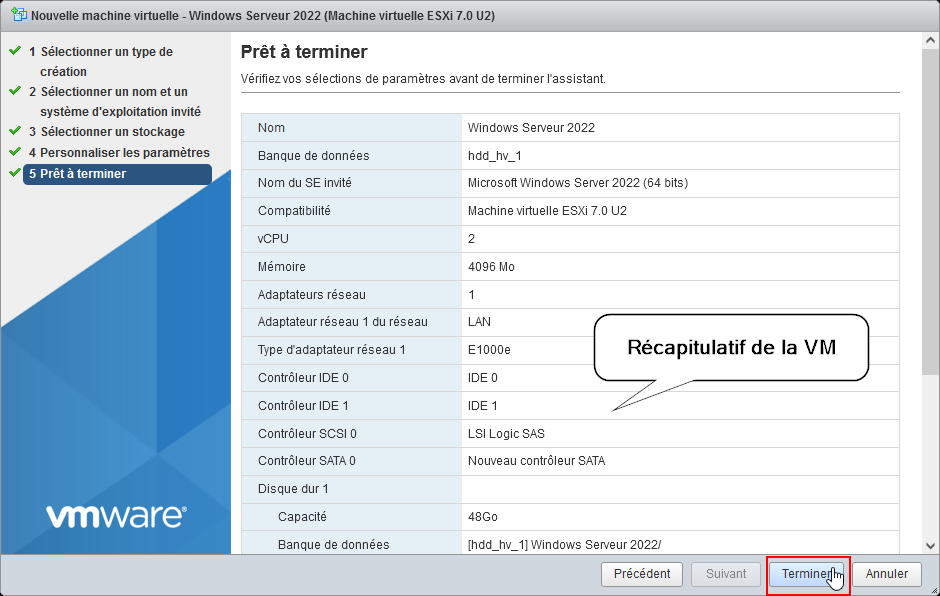Screen dimensions: 940x596
Task: Click the 'Contrôleur SATA 0' label
Action: (306, 461)
